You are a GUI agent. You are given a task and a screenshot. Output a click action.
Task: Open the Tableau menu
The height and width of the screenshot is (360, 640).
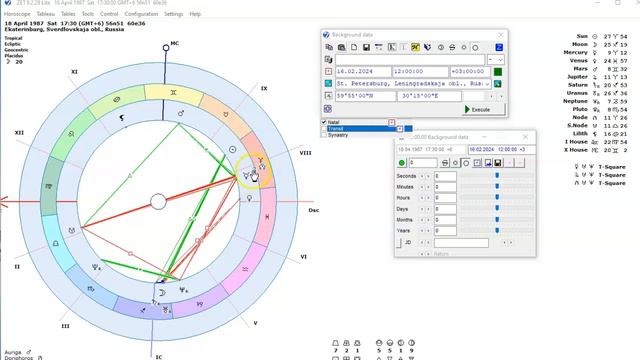click(x=46, y=14)
